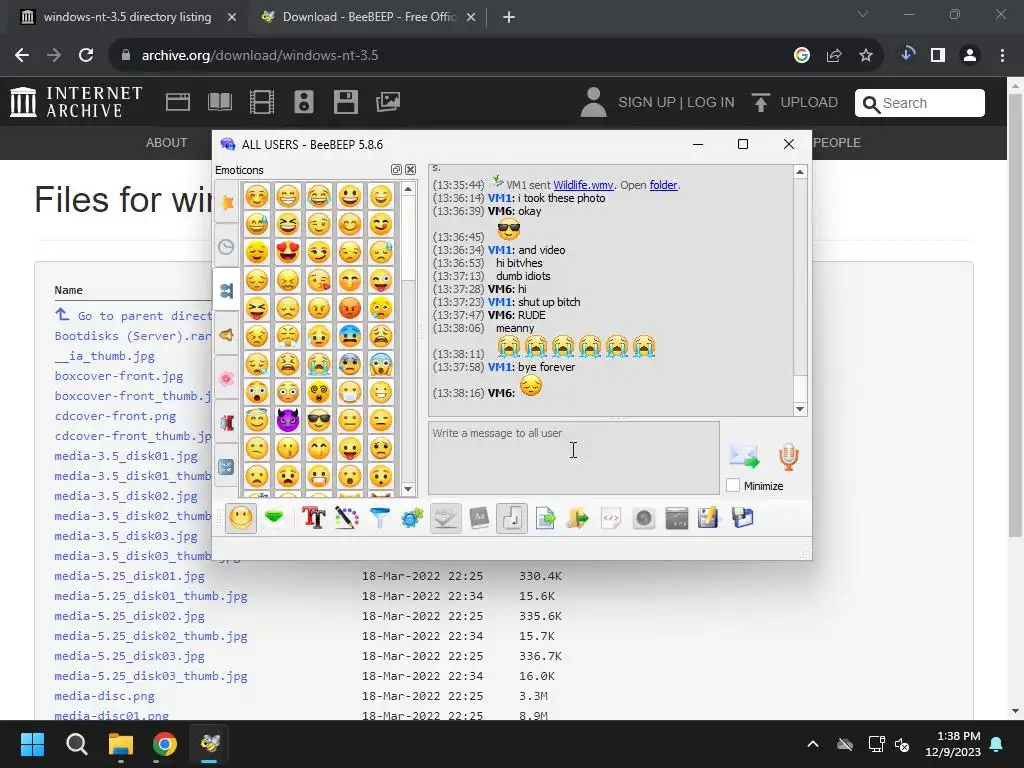This screenshot has width=1024, height=768.
Task: Insert the purple devil emoji
Action: coord(287,420)
